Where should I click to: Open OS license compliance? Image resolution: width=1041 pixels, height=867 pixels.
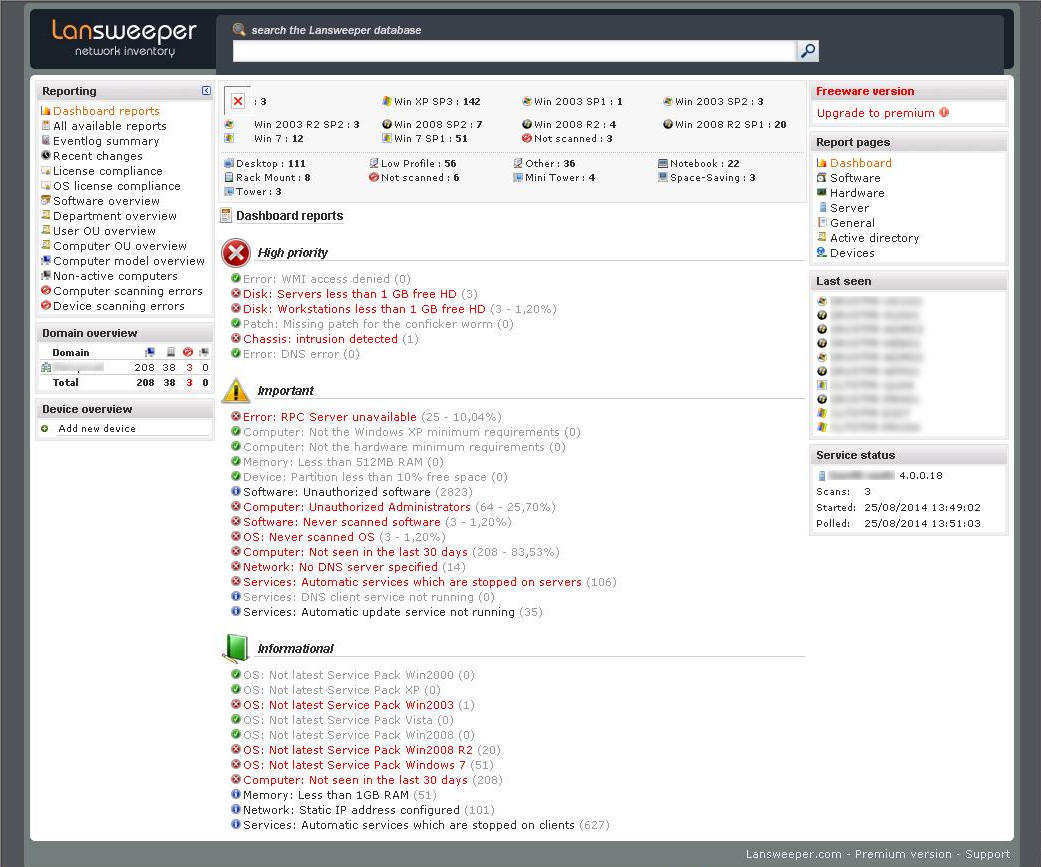click(x=117, y=187)
